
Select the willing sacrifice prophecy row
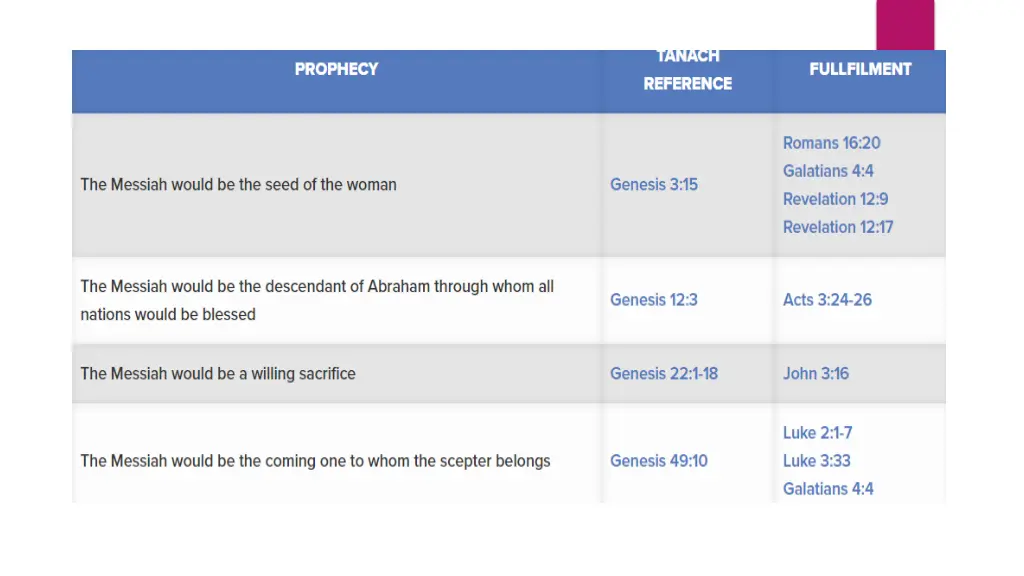(509, 374)
